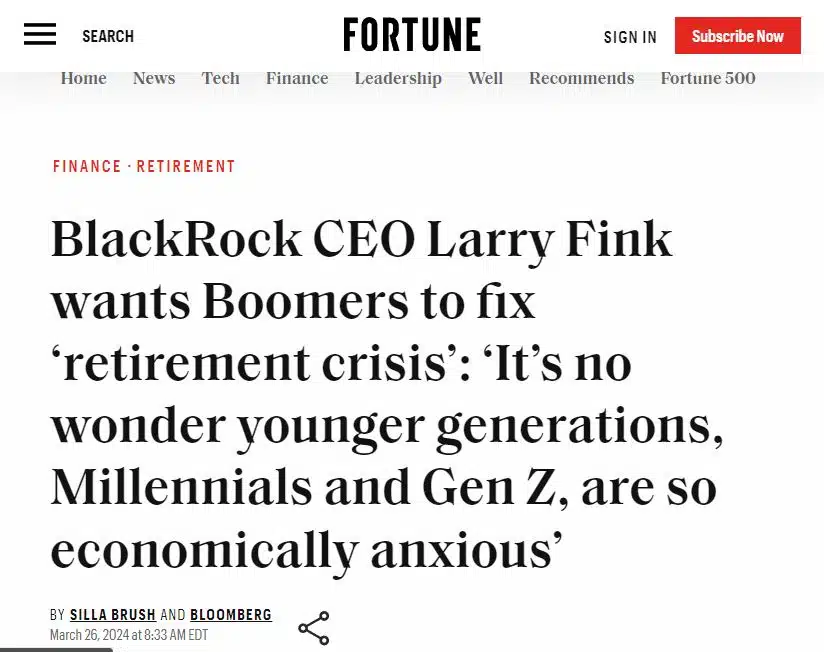824x652 pixels.
Task: Open the News section
Action: click(154, 78)
